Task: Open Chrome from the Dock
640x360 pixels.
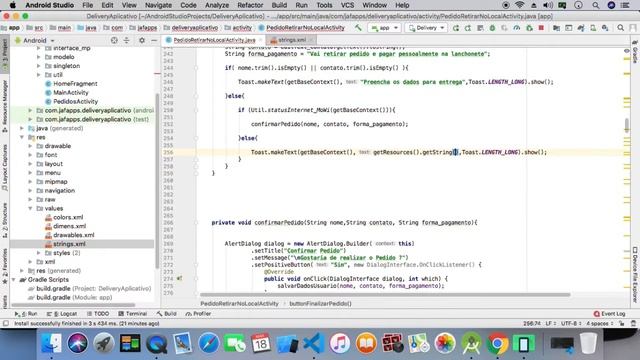Action: 498,343
